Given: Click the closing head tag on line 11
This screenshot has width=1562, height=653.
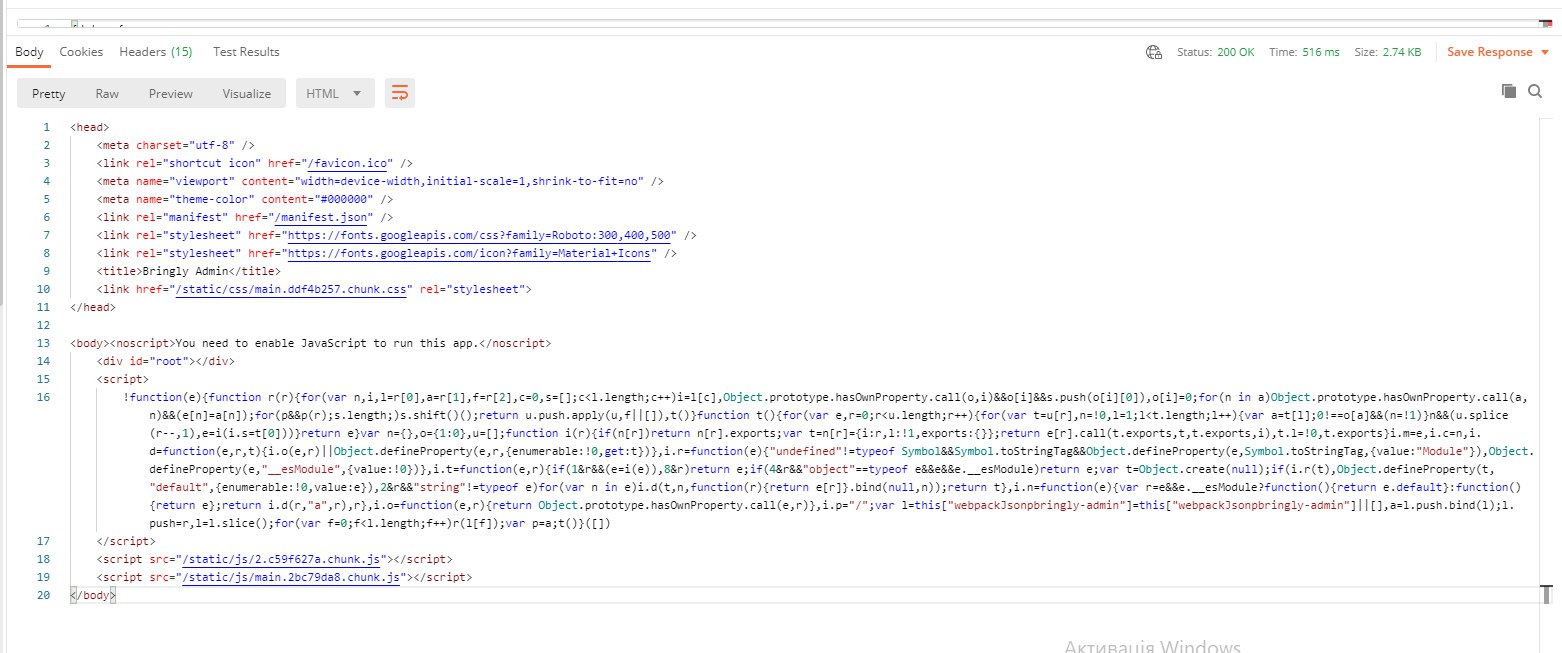Looking at the screenshot, I should (x=93, y=307).
